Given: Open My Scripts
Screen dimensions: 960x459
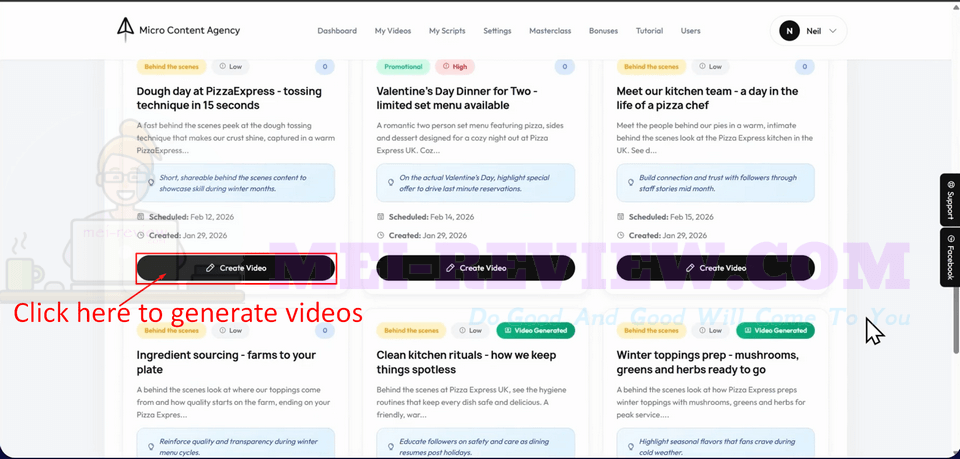Looking at the screenshot, I should 447,31.
